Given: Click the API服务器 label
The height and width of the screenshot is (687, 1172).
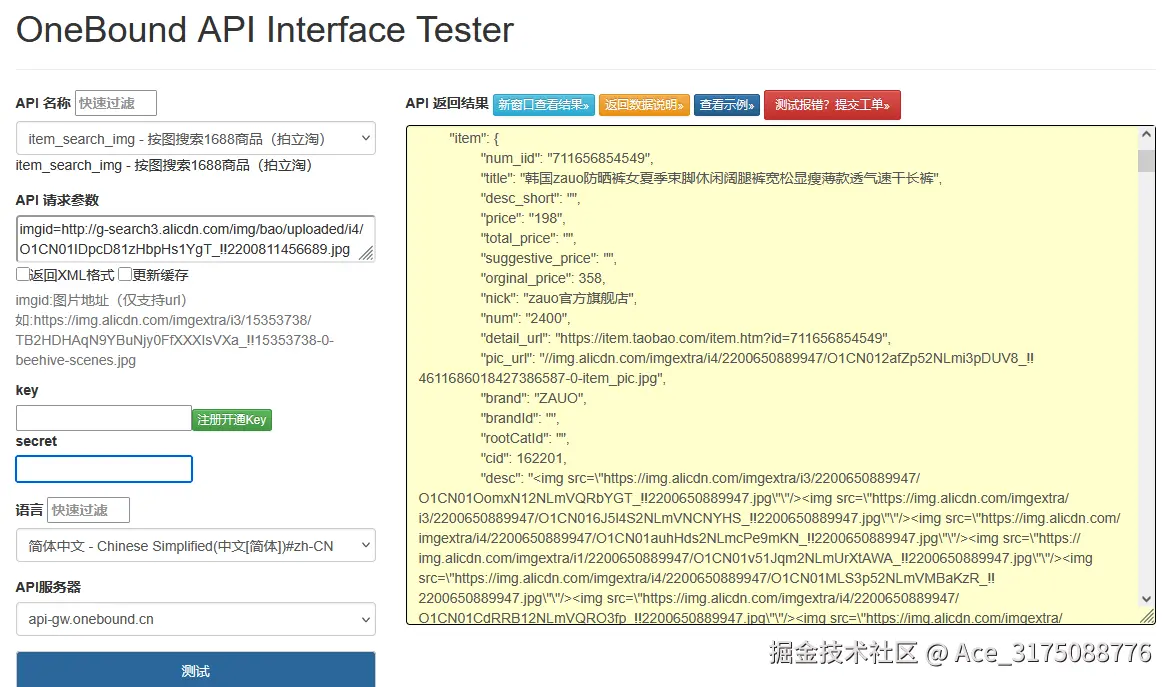Looking at the screenshot, I should point(48,587).
